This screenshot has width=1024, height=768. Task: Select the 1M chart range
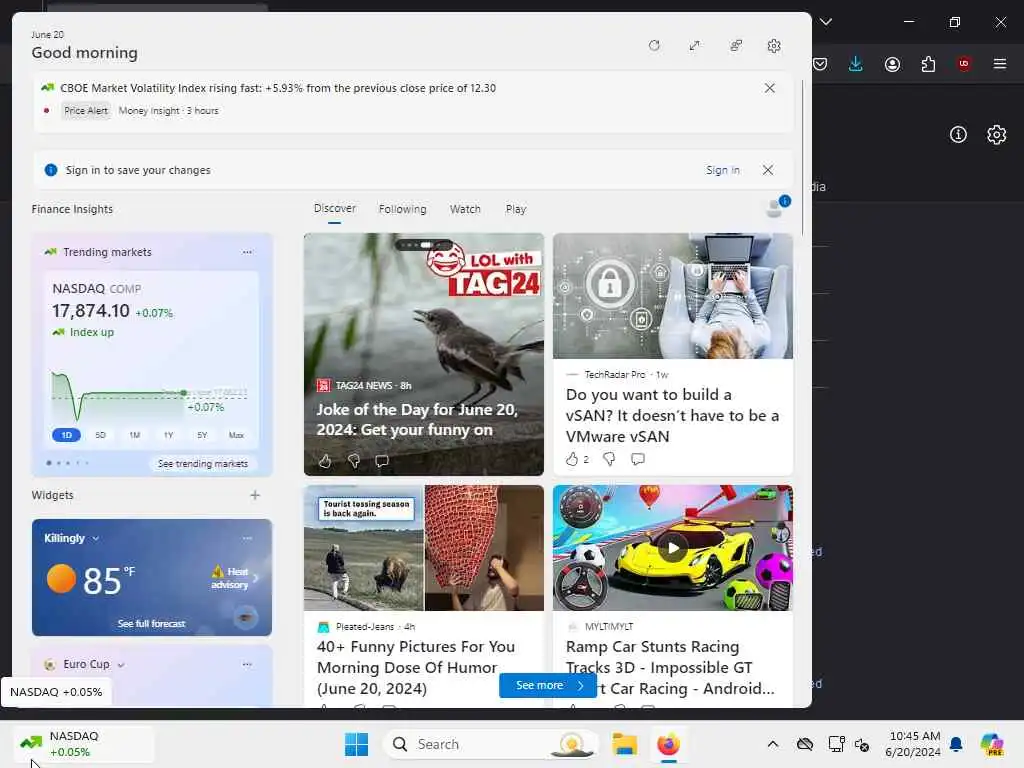(135, 435)
